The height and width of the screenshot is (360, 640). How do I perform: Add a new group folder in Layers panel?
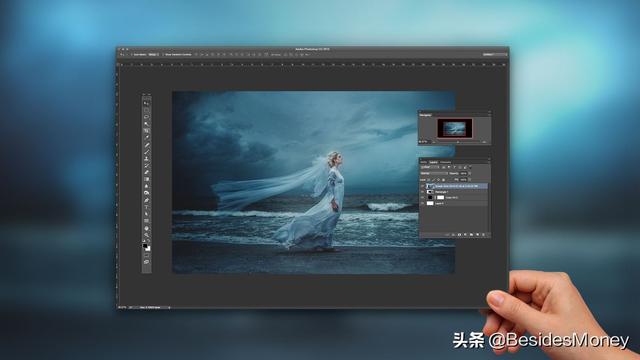[x=471, y=235]
